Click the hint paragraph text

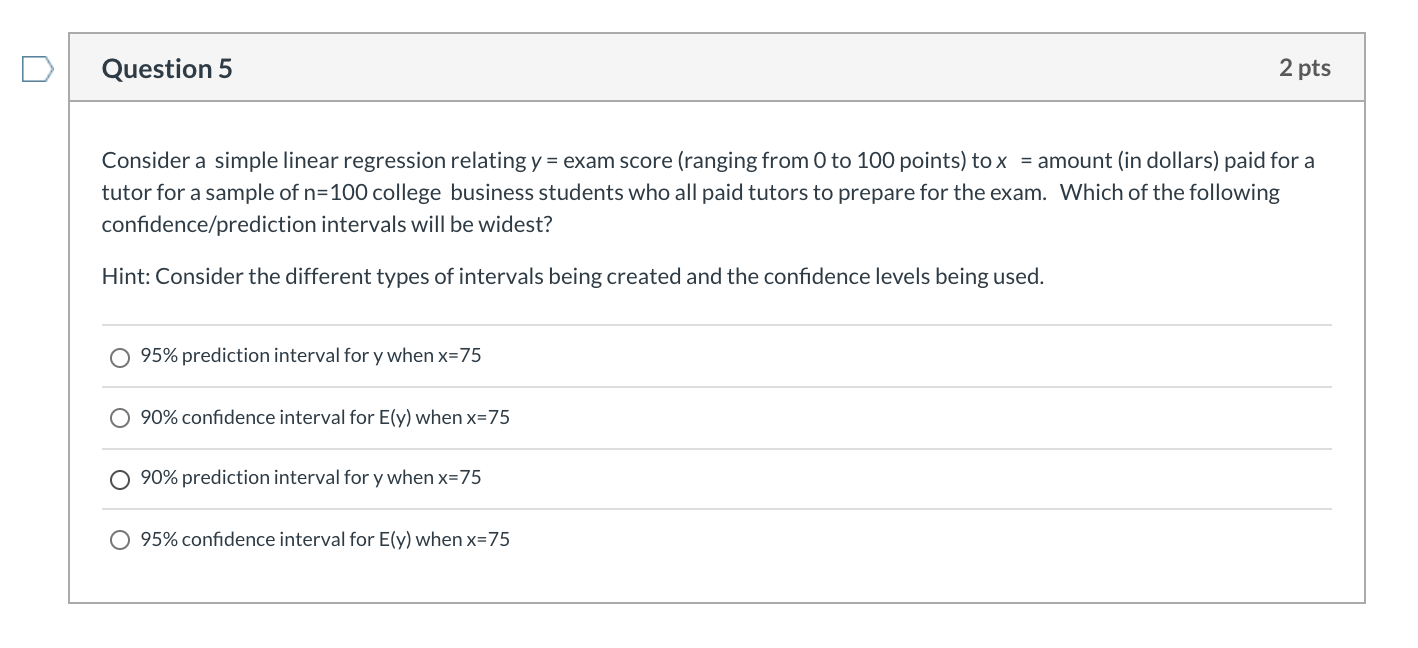572,276
